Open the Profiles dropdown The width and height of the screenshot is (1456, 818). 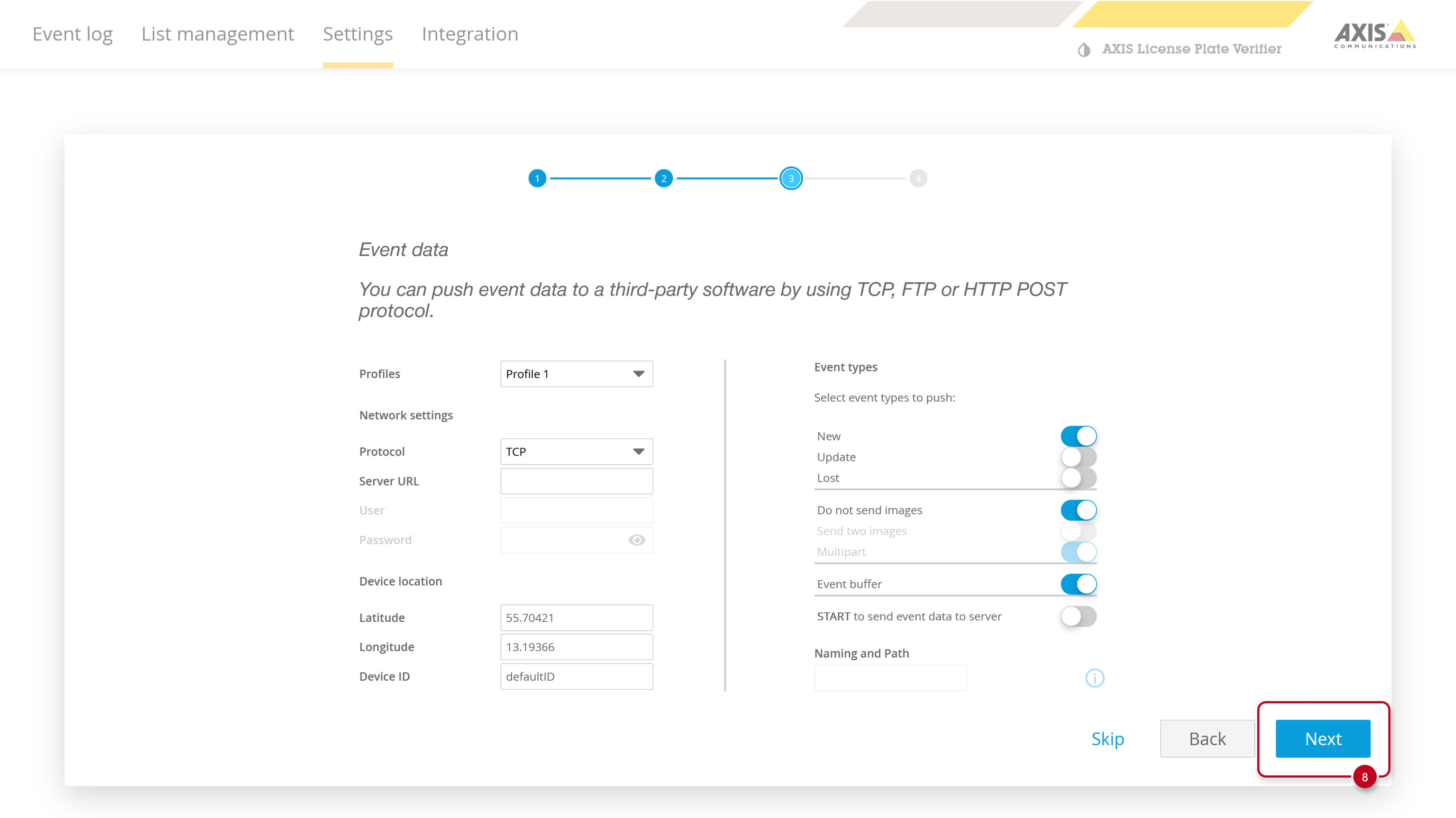tap(577, 374)
